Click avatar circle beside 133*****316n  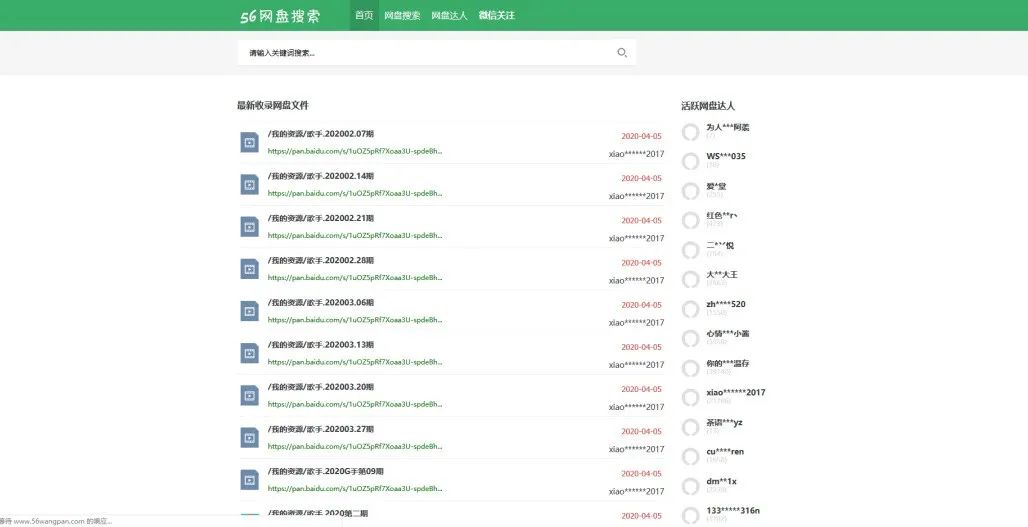point(690,516)
